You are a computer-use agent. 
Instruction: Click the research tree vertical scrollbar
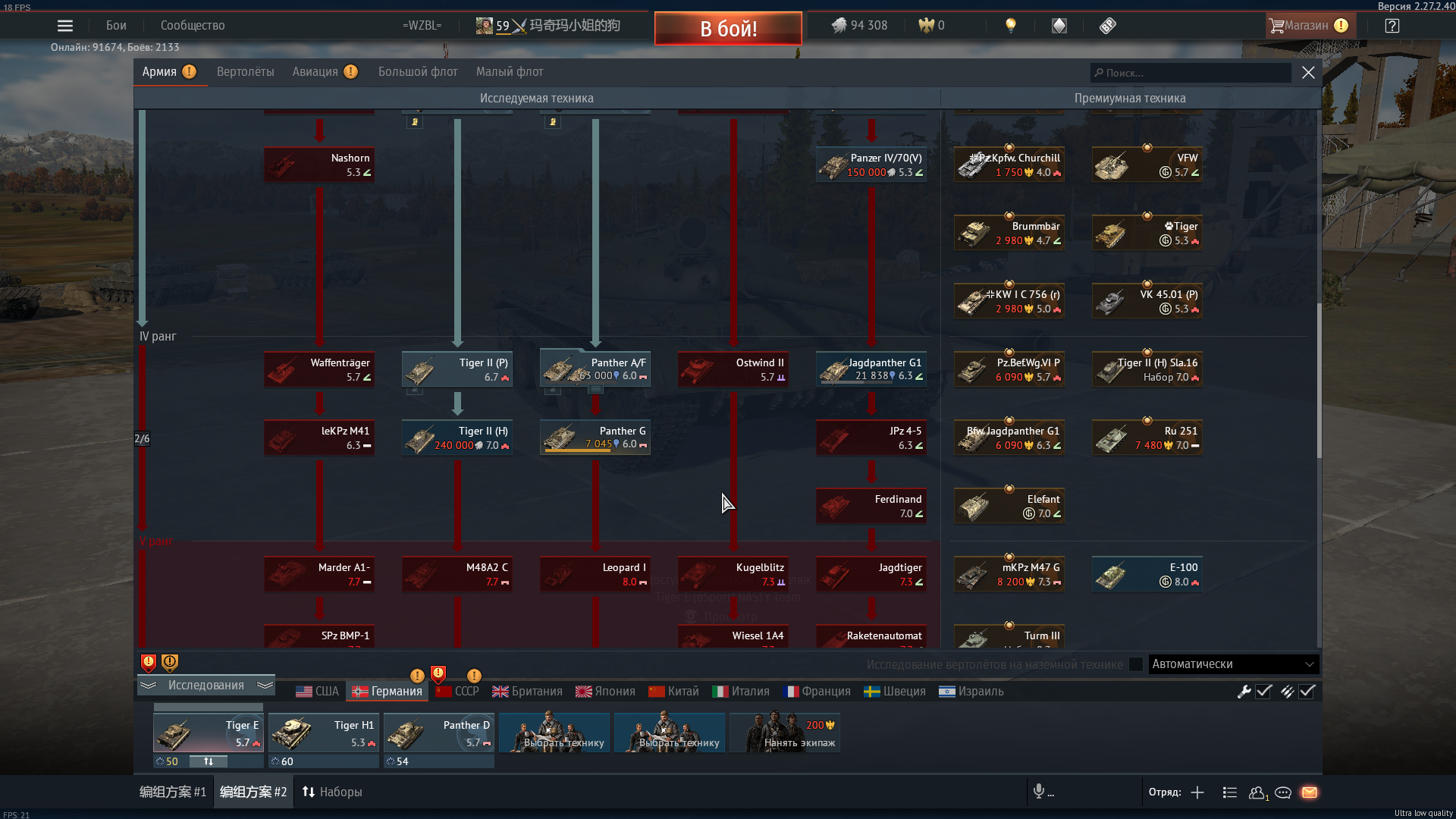click(x=1319, y=381)
